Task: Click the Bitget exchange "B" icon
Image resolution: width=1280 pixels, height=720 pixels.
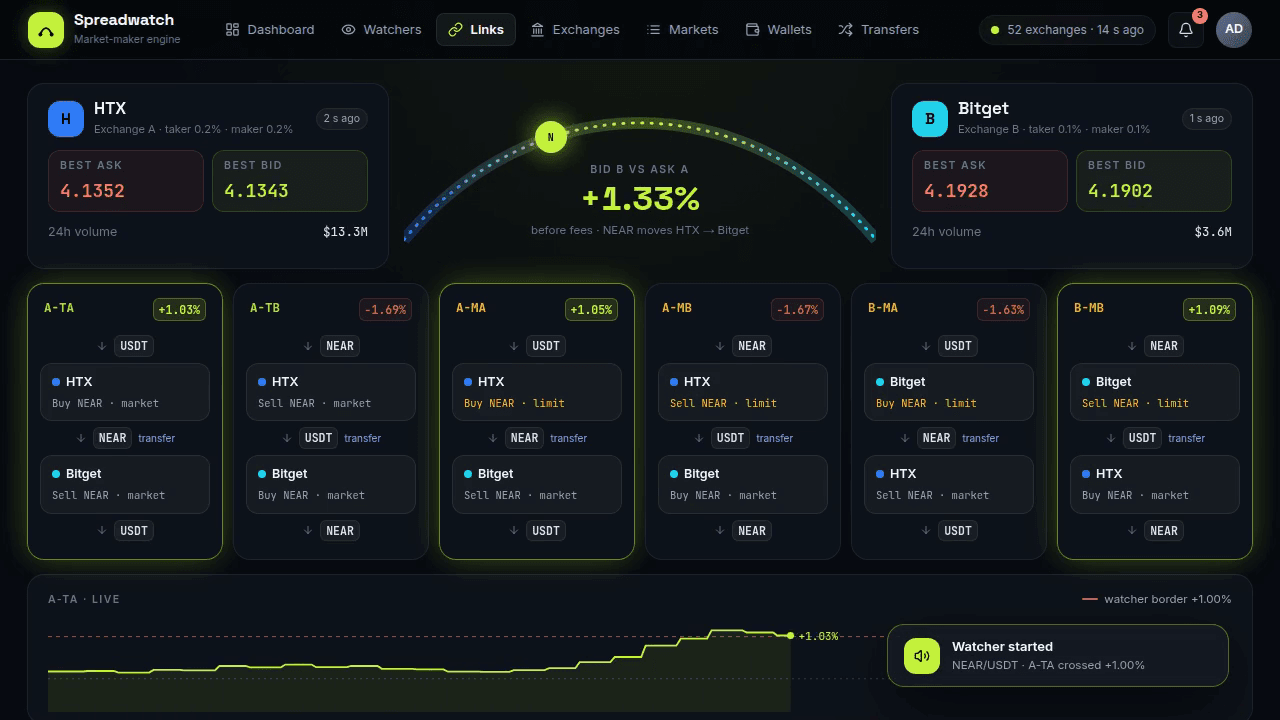Action: [930, 118]
